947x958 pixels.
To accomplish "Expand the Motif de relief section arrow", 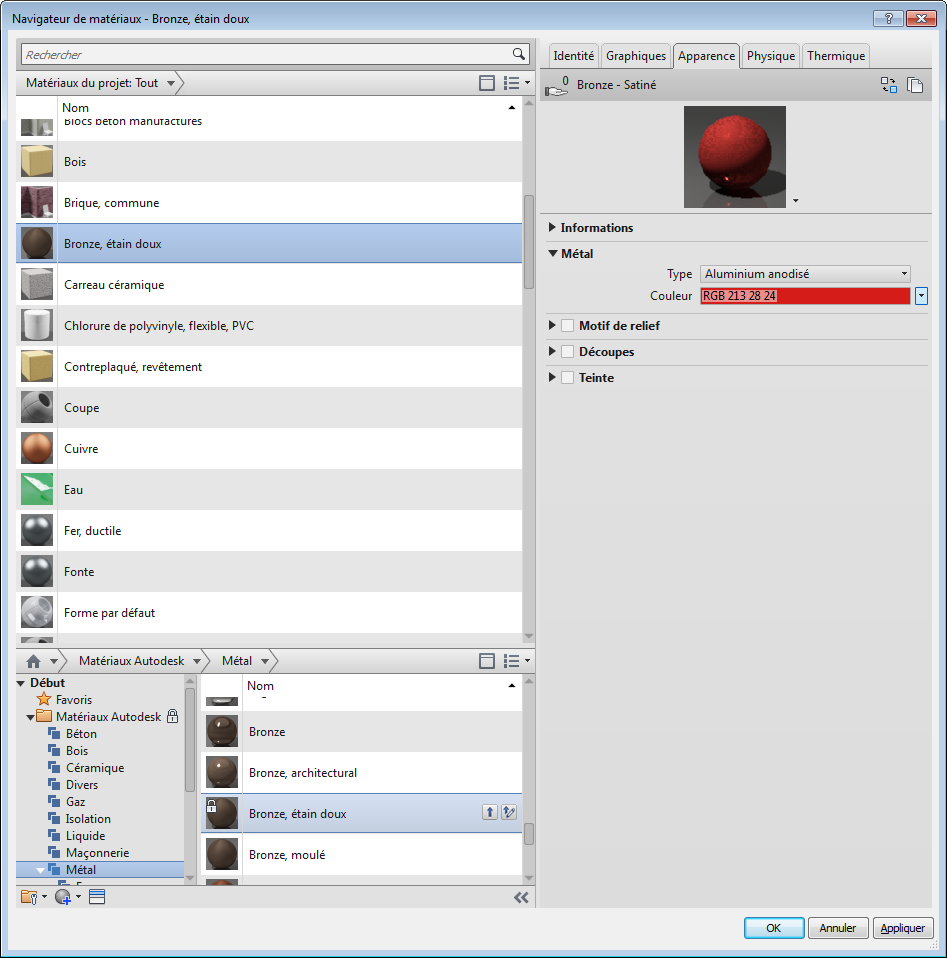I will [x=552, y=325].
